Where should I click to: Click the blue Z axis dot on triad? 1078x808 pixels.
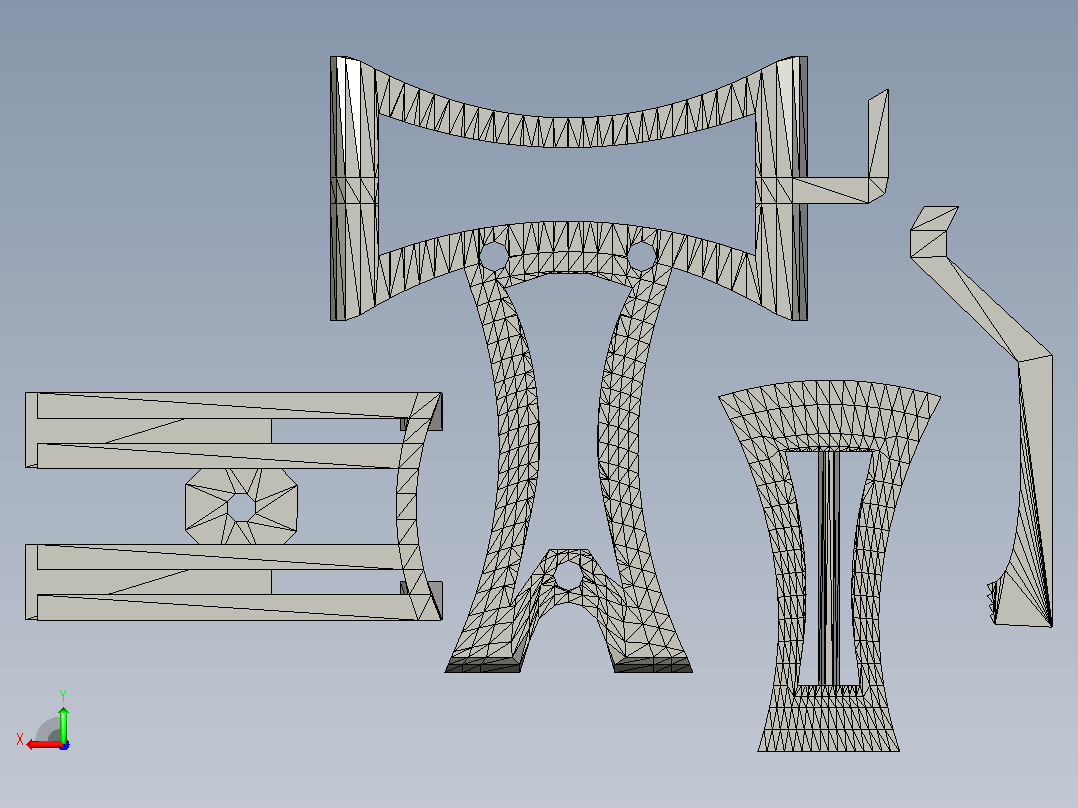pyautogui.click(x=65, y=745)
